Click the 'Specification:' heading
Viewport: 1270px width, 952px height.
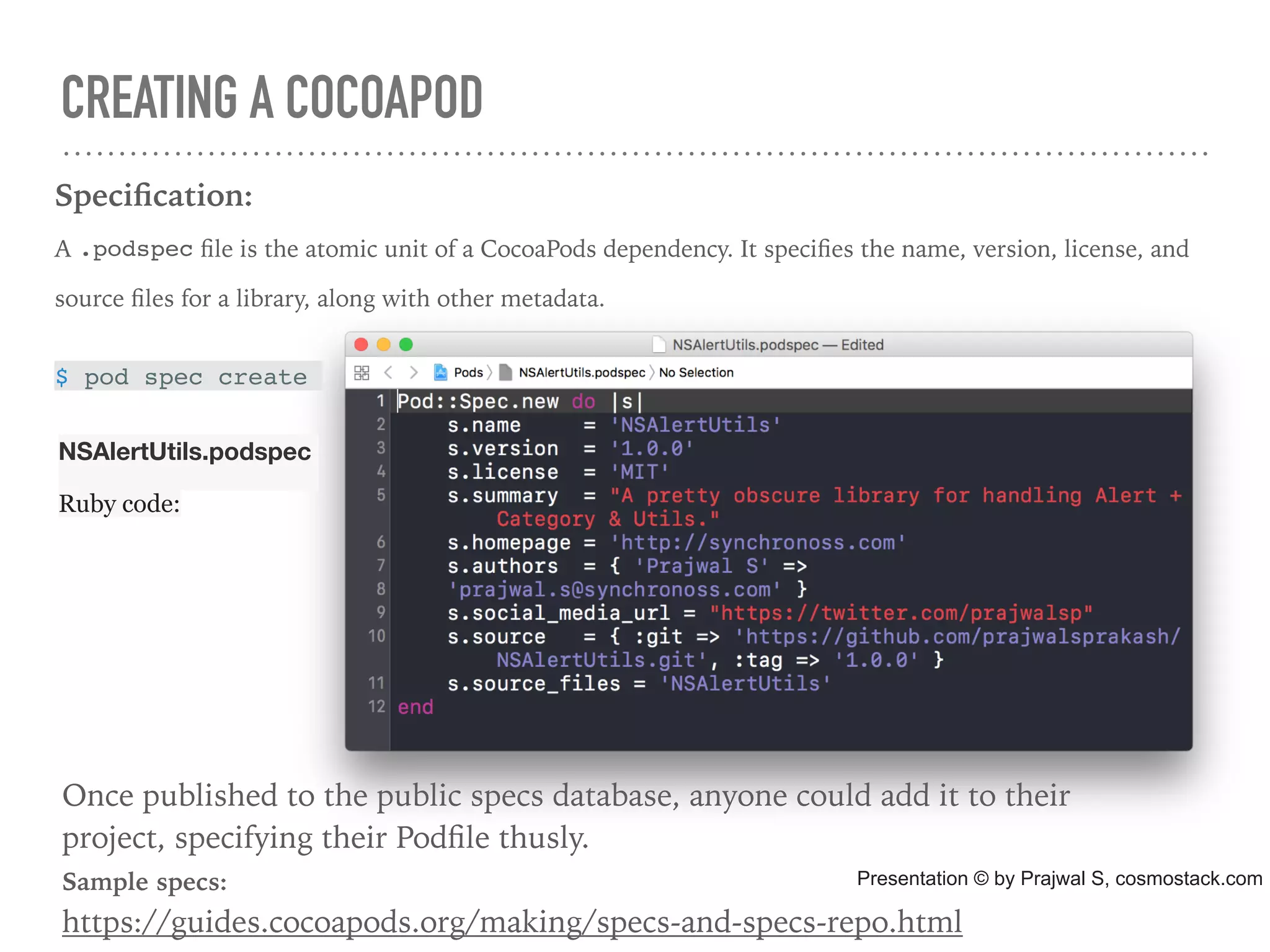point(154,196)
